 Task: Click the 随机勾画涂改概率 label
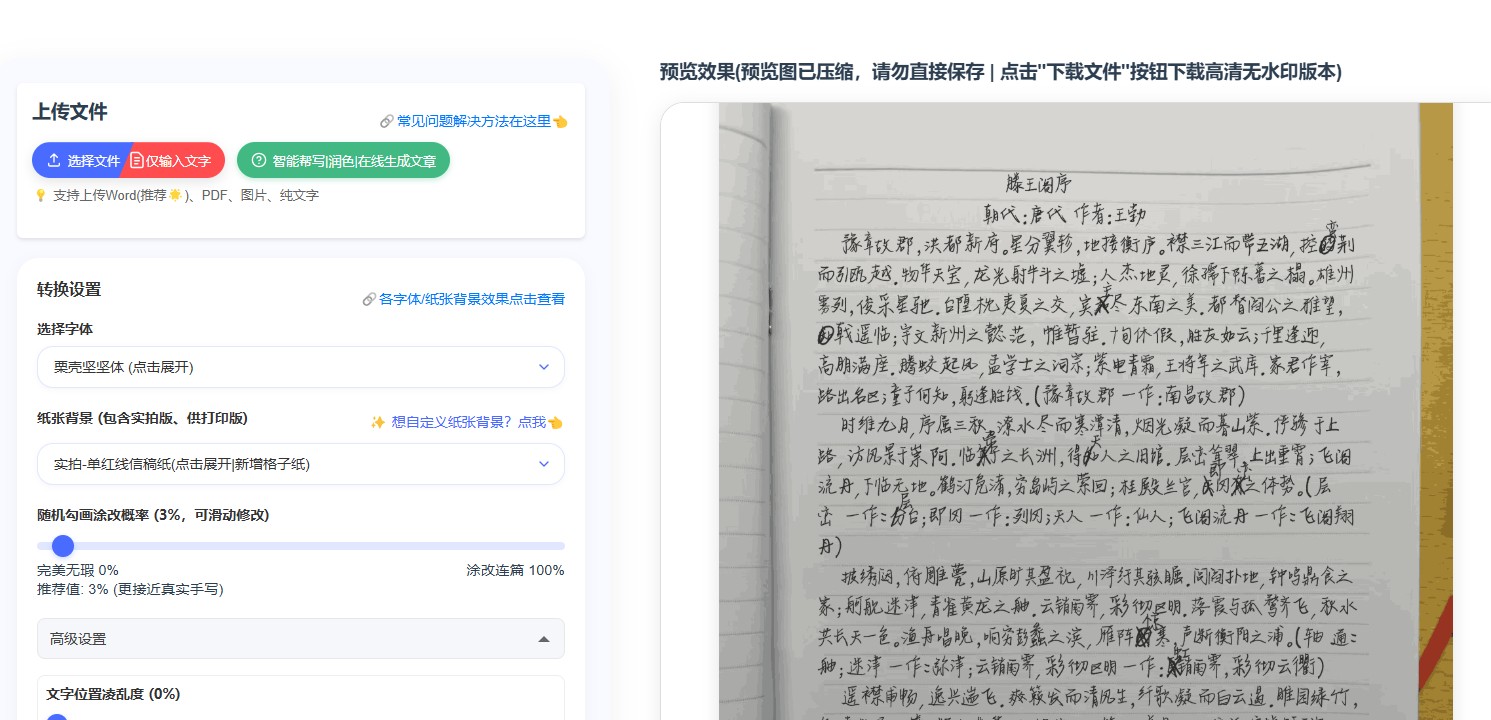tap(153, 515)
